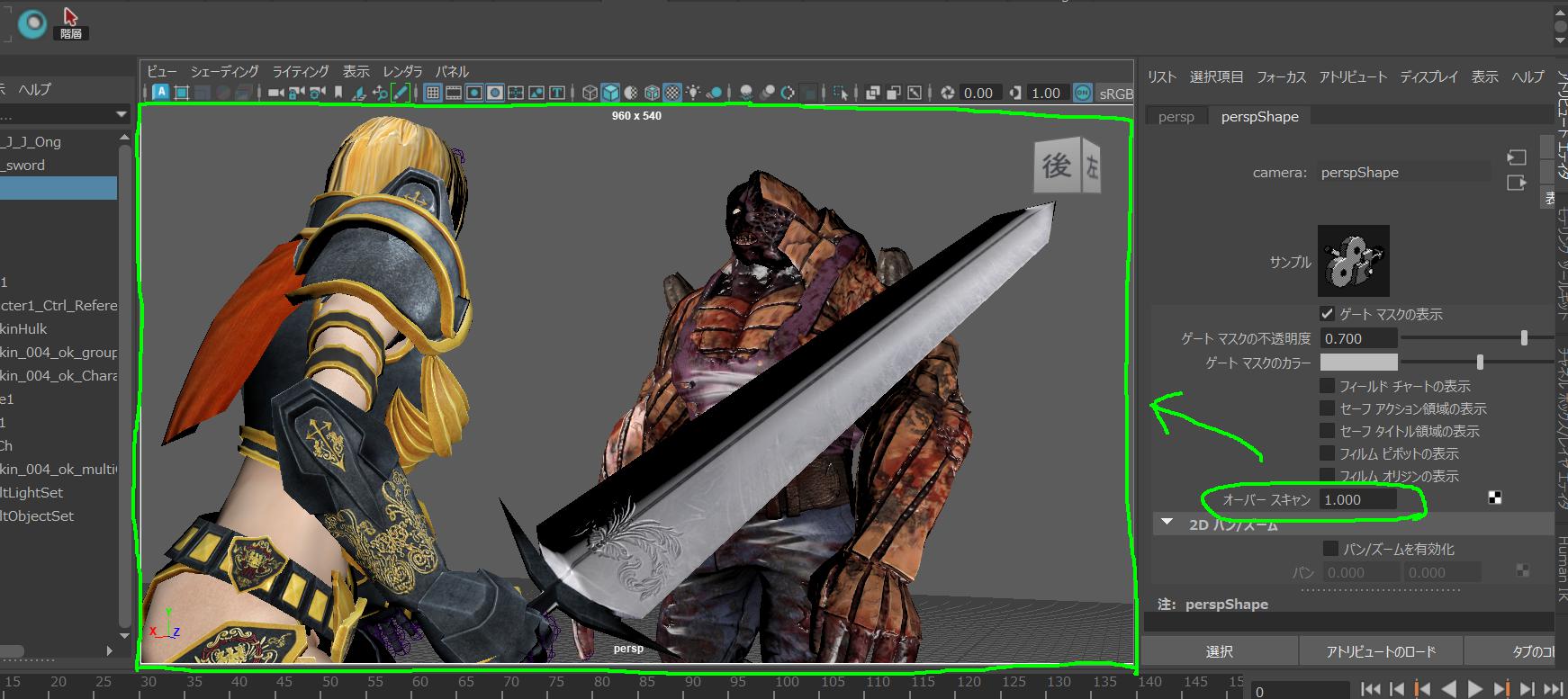Toggle multisample anti-aliasing icon
This screenshot has height=699, width=1568.
788,93
